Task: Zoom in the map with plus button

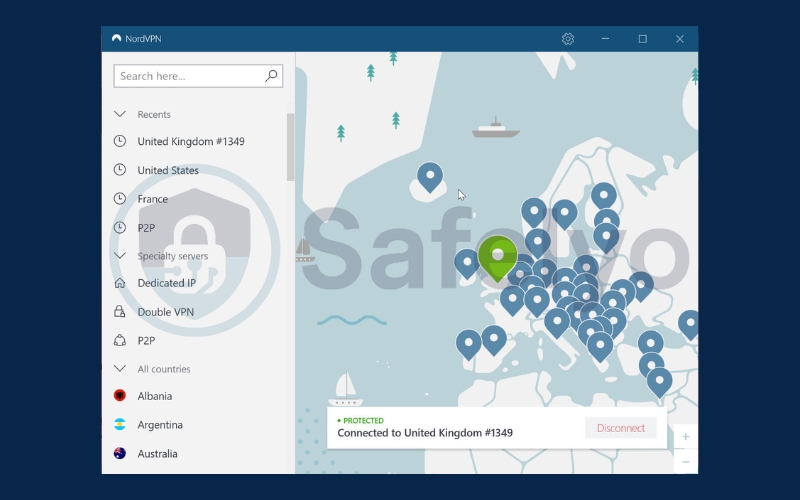Action: (x=686, y=437)
